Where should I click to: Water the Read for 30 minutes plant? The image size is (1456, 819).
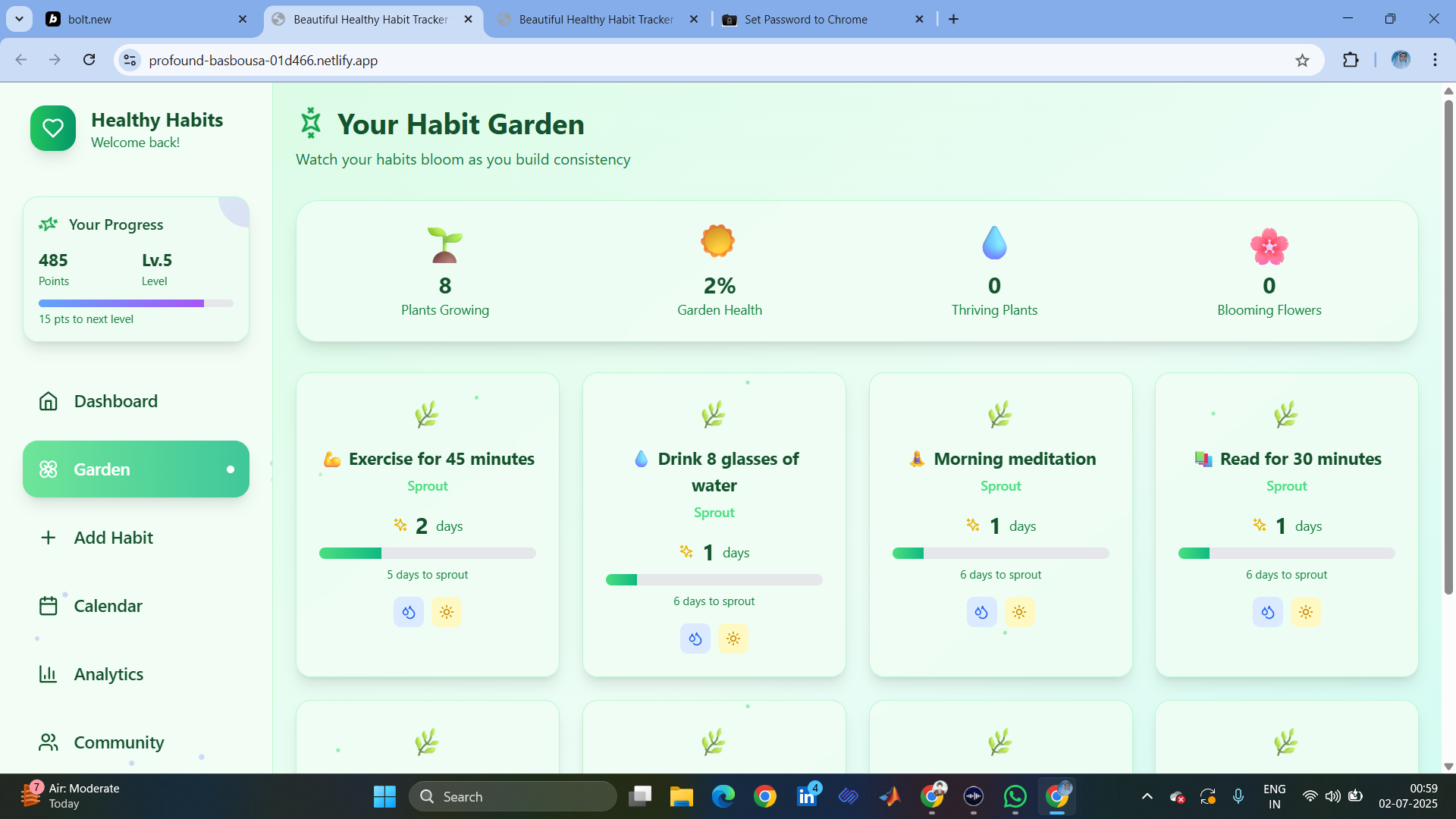[x=1267, y=612]
